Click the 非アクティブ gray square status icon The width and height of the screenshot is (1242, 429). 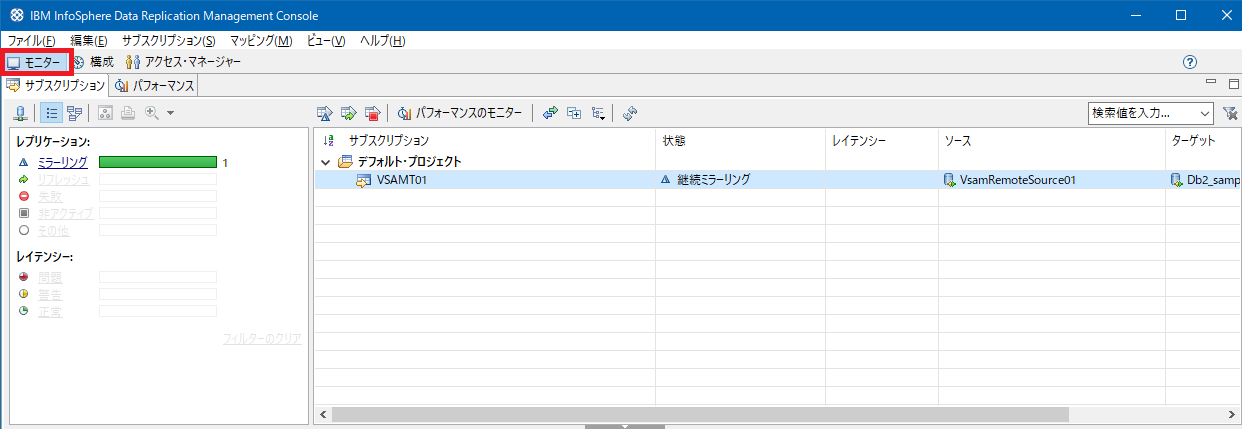[x=23, y=213]
